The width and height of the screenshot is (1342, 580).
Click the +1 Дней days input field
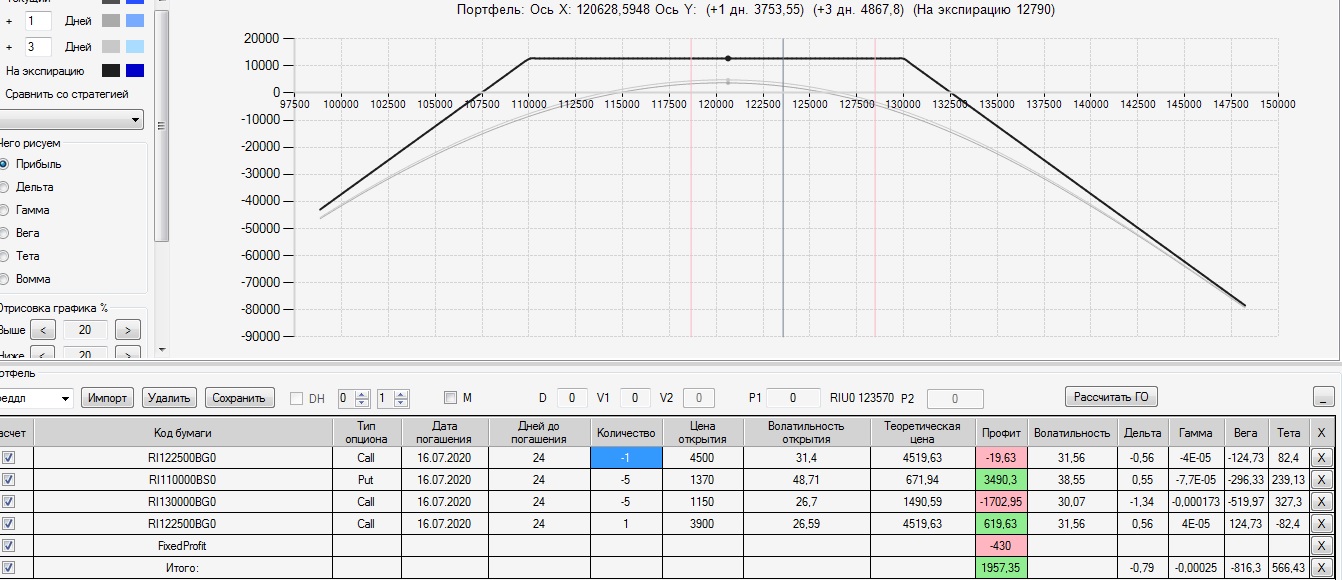pos(39,20)
